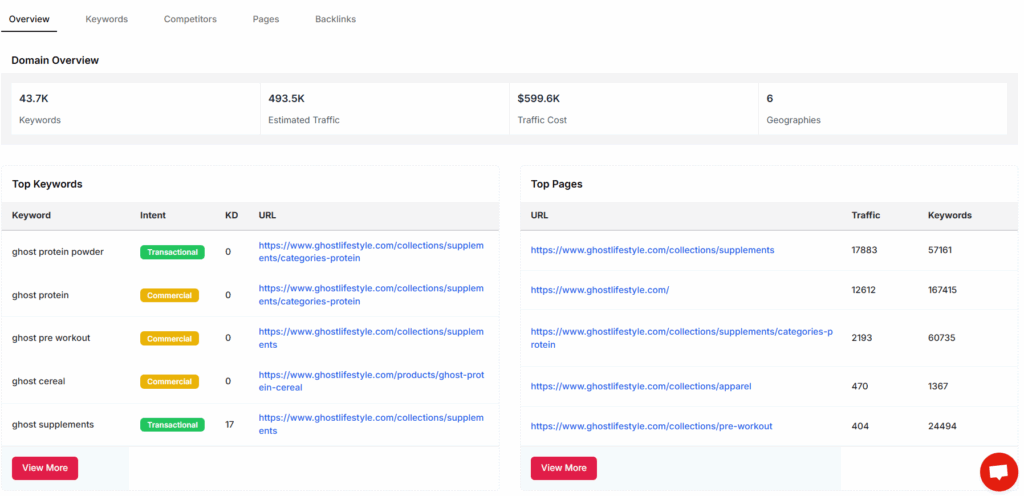Viewport: 1024px width, 496px height.
Task: Click Commercial badge for ghost cereal
Action: point(169,381)
